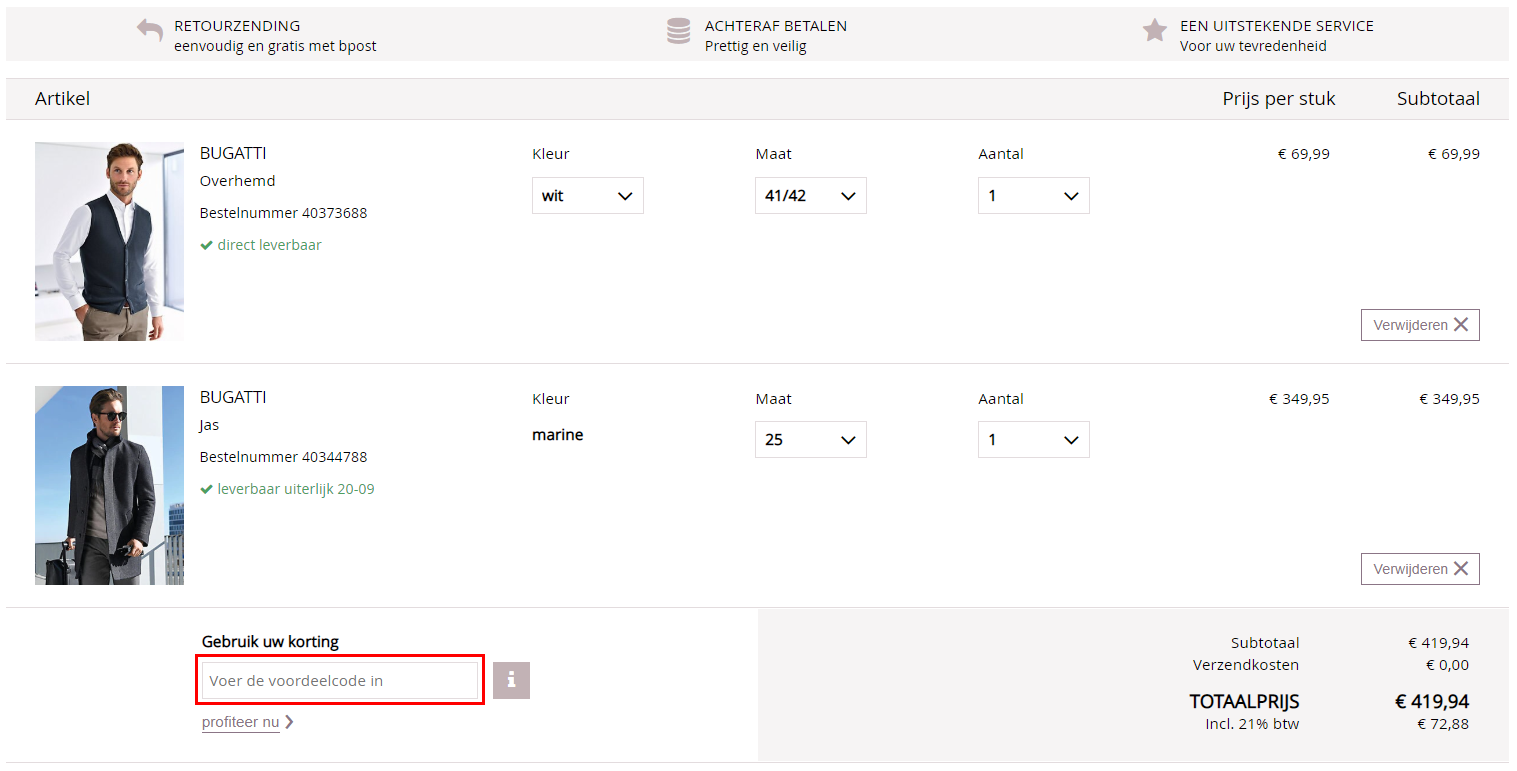Click the 'Jas' product name
This screenshot has height=771, width=1517.
pyautogui.click(x=209, y=425)
